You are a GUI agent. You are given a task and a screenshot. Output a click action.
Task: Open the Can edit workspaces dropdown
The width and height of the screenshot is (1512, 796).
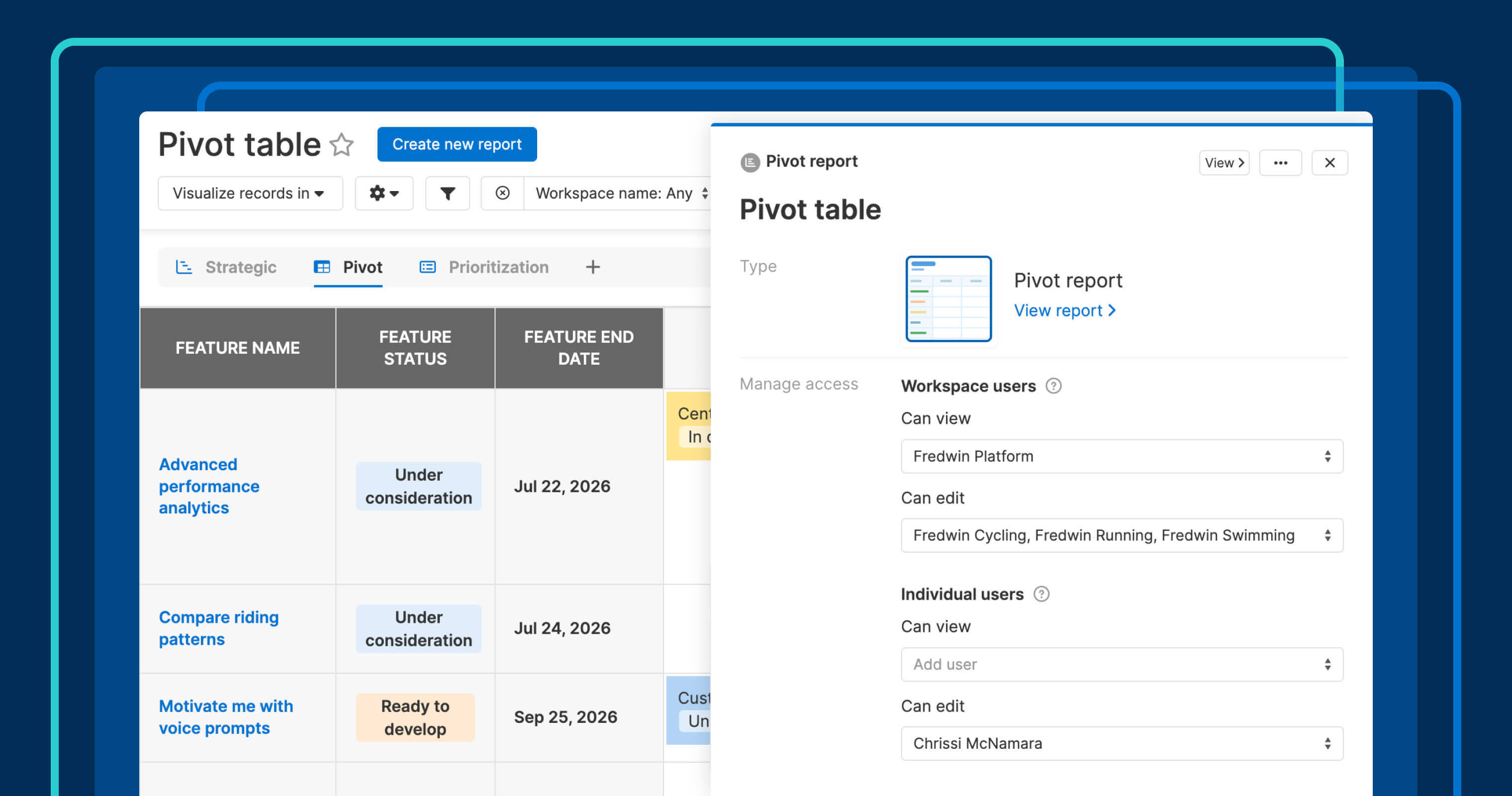coord(1122,535)
